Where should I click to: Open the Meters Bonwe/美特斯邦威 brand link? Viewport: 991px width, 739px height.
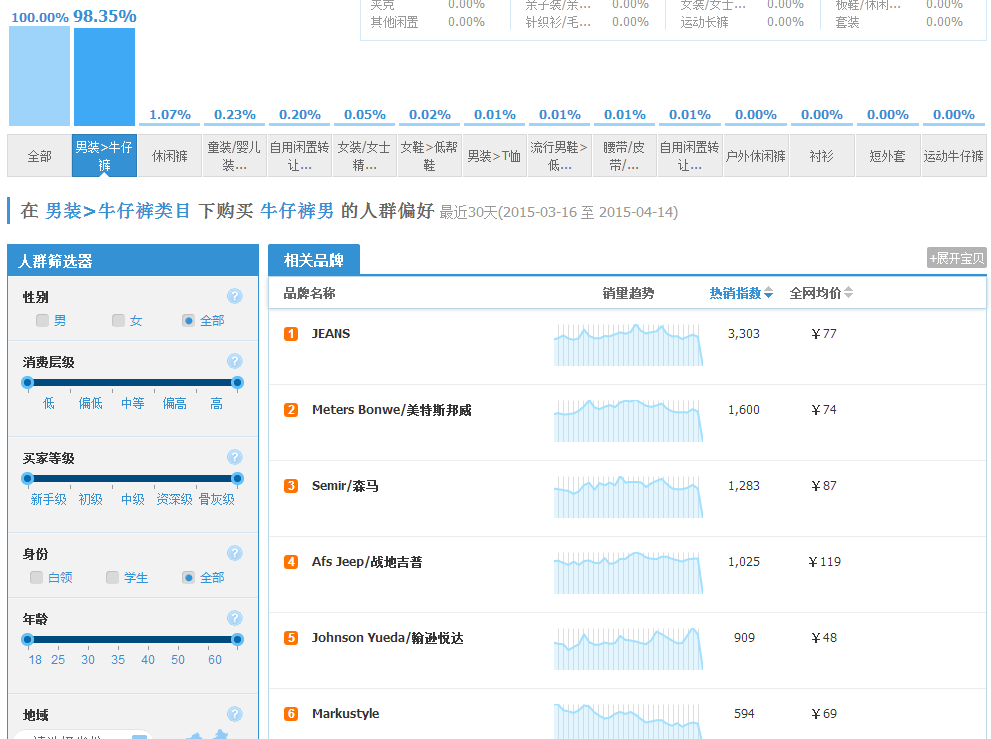click(x=392, y=410)
